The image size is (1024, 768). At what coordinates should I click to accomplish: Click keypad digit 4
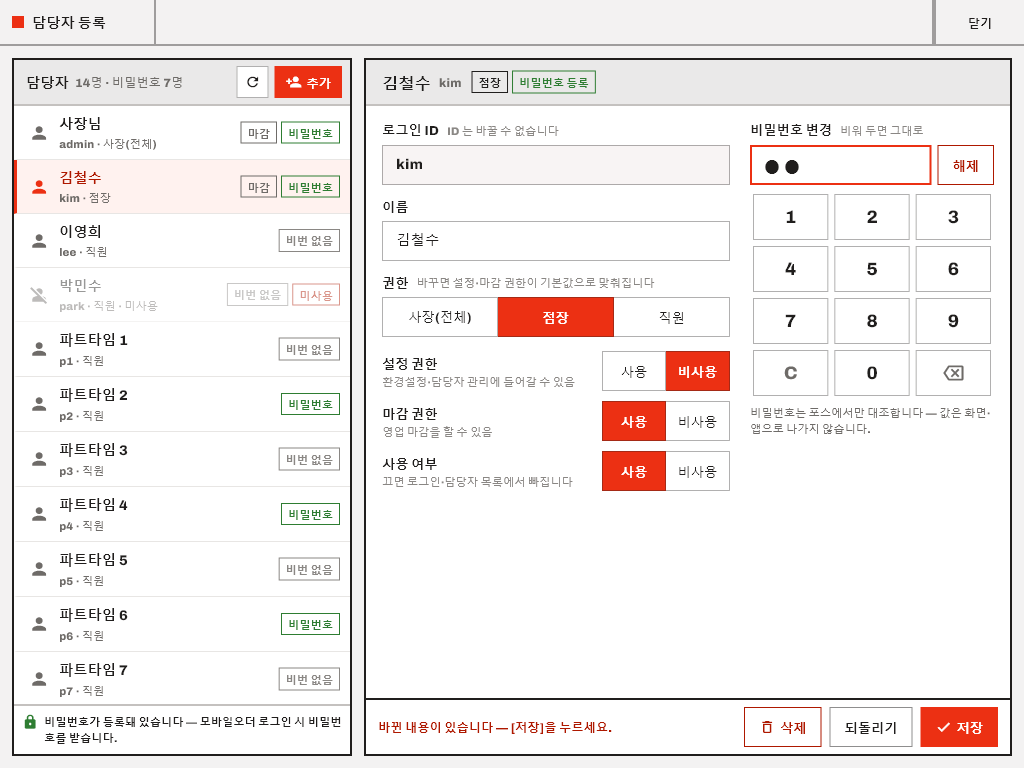coord(790,269)
